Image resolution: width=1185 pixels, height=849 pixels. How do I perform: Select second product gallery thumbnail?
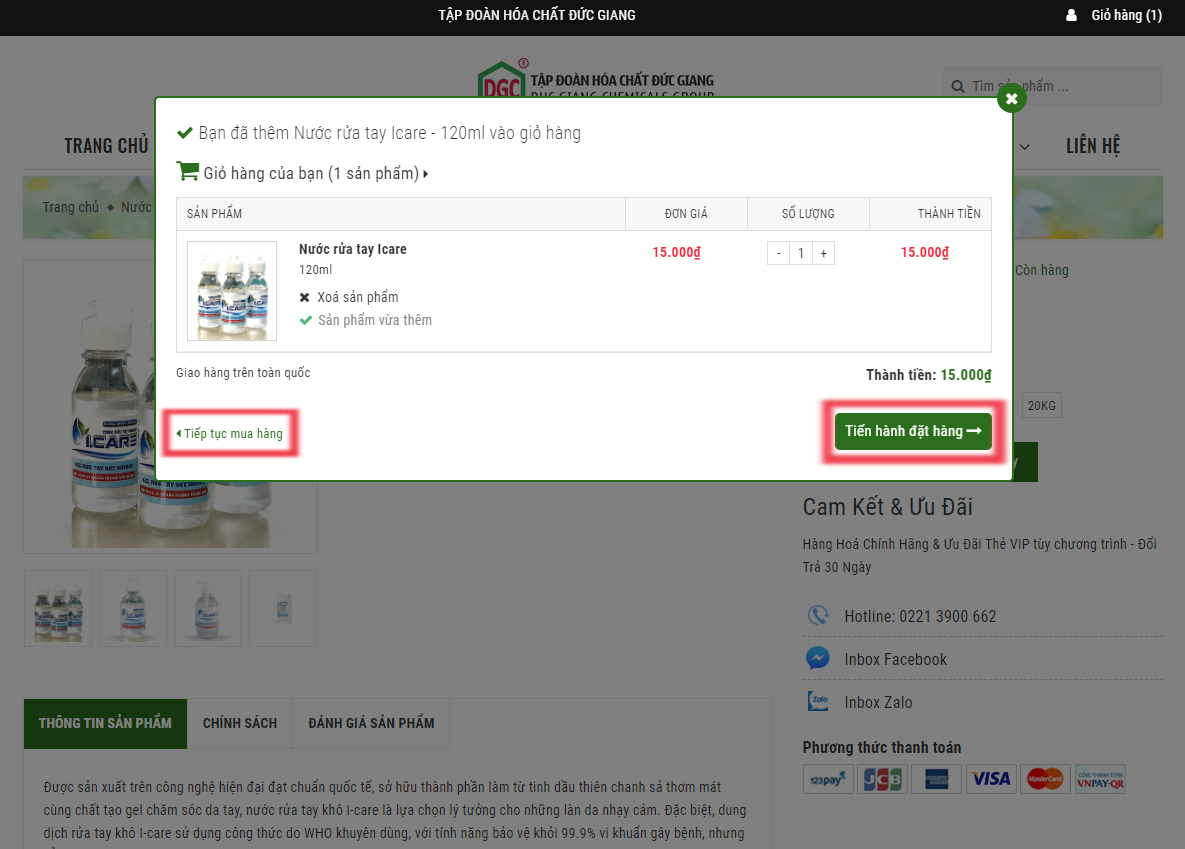pyautogui.click(x=133, y=609)
